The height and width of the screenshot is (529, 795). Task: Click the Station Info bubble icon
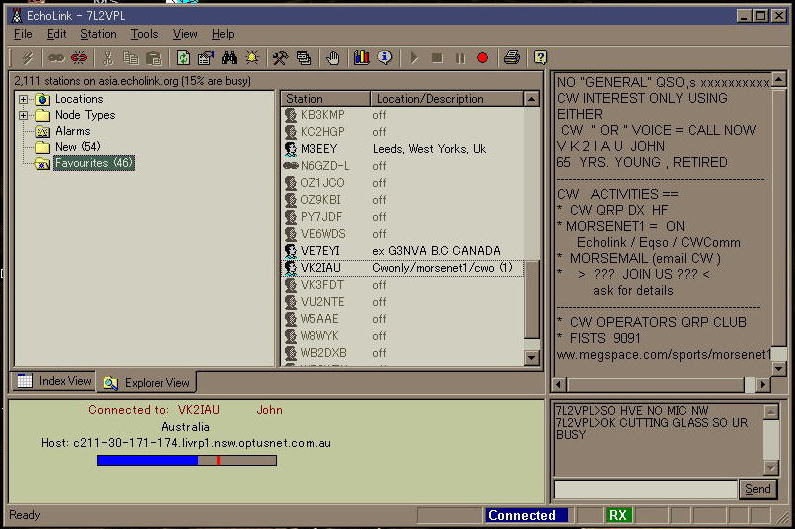point(385,58)
